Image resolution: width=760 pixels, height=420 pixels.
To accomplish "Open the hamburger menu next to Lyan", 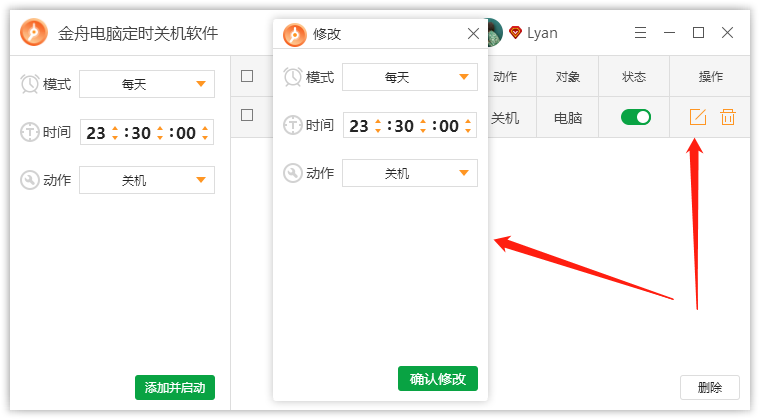I will (x=640, y=32).
